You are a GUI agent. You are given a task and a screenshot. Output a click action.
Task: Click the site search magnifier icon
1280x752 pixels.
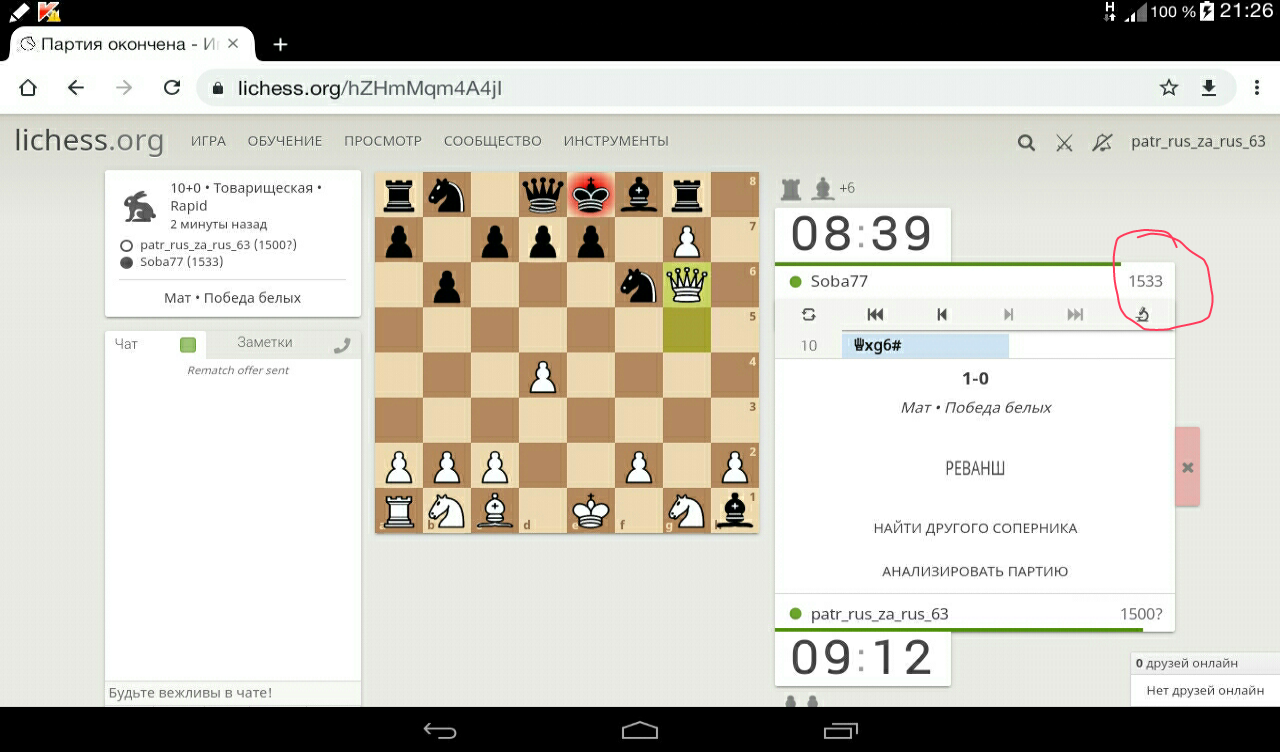(x=1026, y=142)
